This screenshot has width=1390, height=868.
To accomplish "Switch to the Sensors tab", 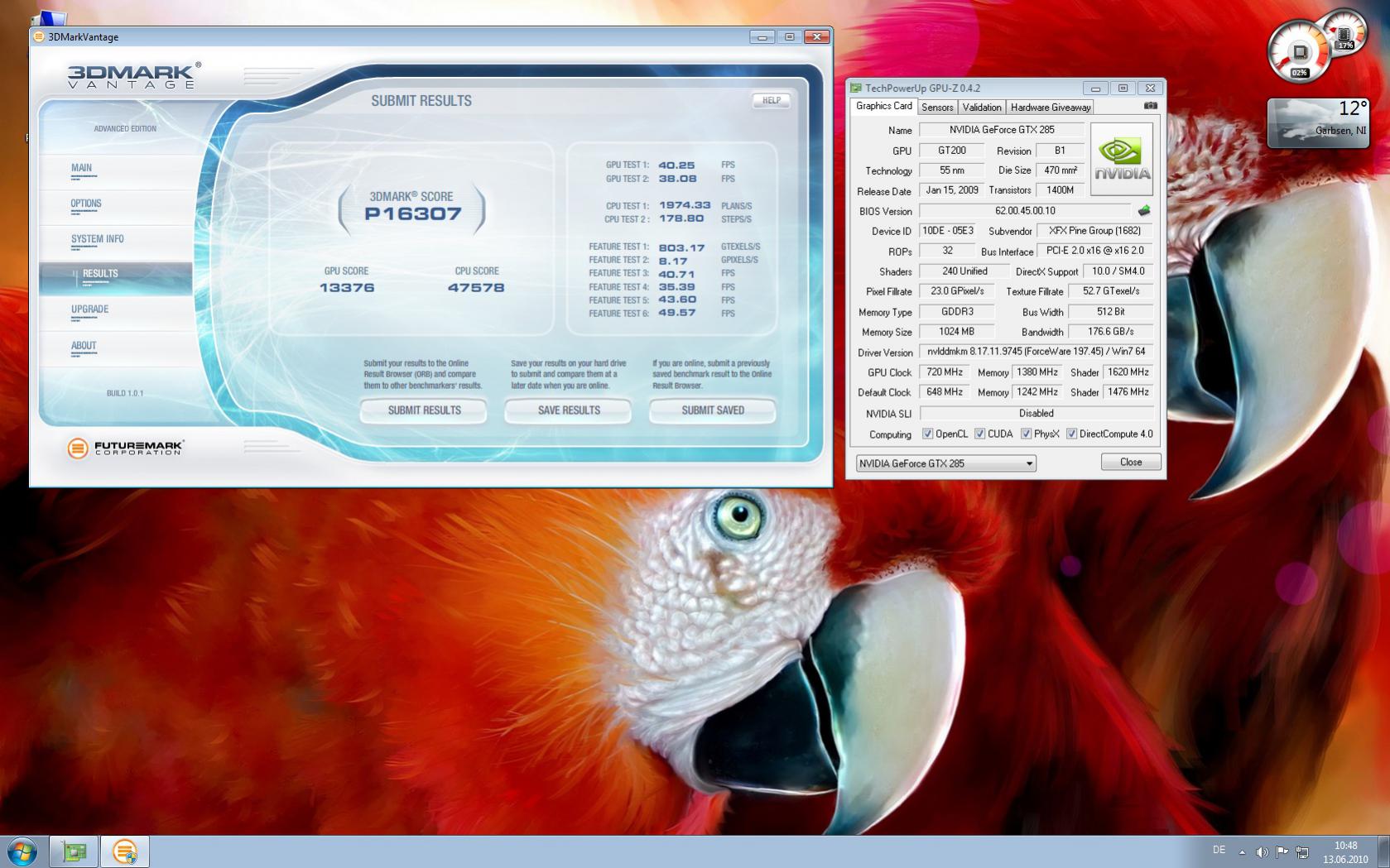I will (937, 107).
